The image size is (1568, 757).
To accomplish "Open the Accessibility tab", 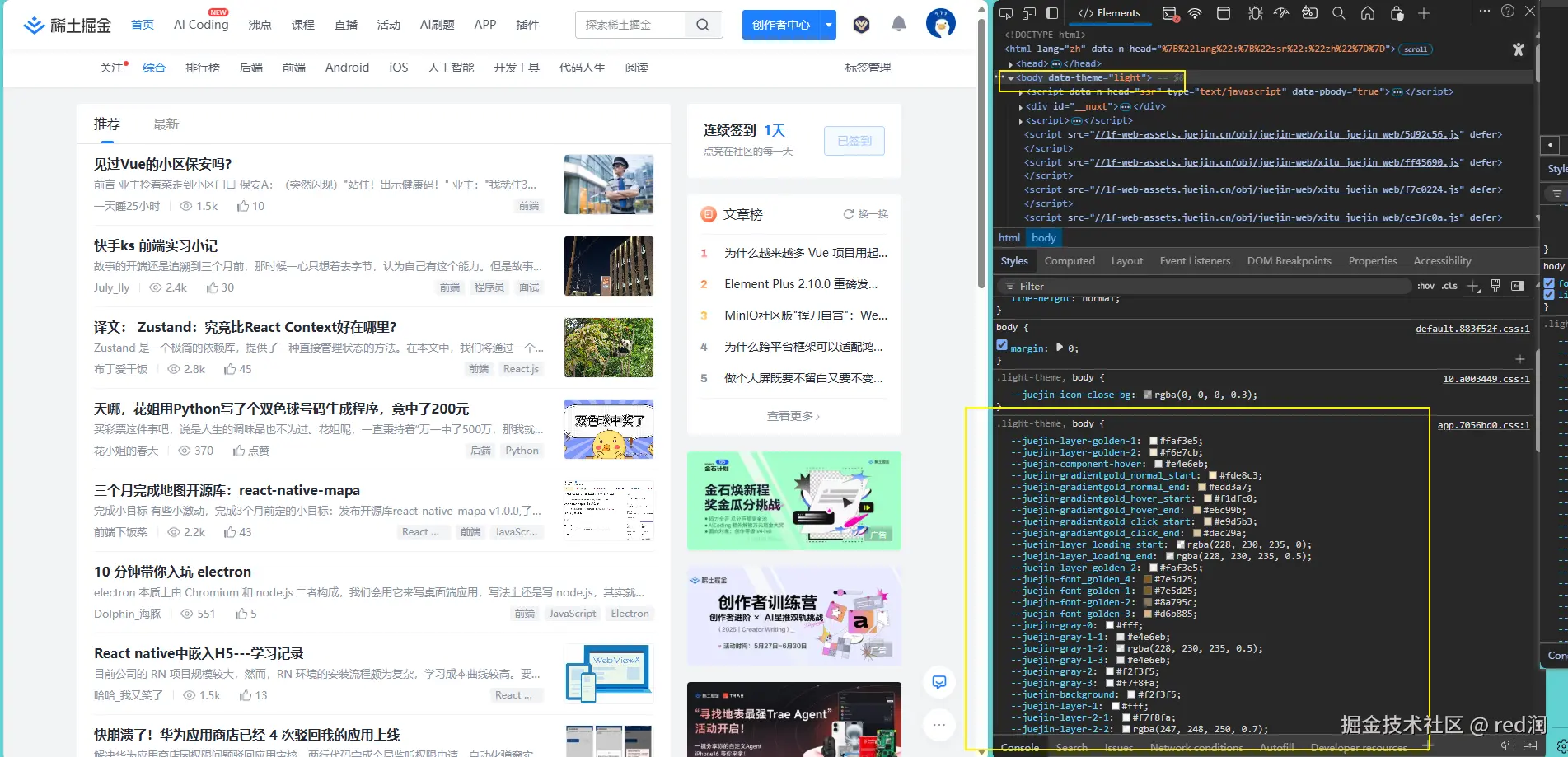I will click(x=1442, y=261).
